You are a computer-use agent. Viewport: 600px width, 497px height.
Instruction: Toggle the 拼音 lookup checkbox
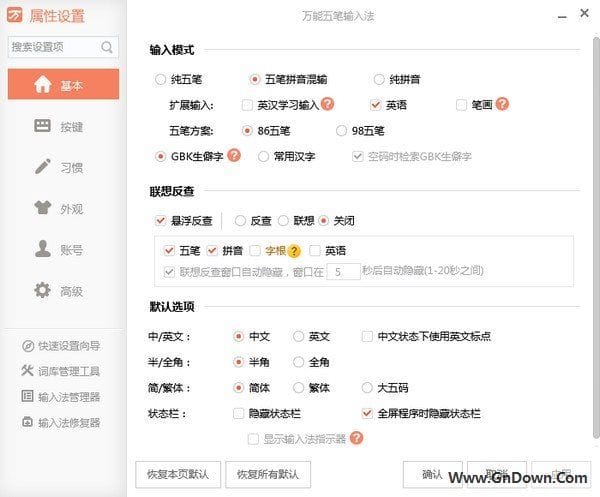(x=212, y=251)
